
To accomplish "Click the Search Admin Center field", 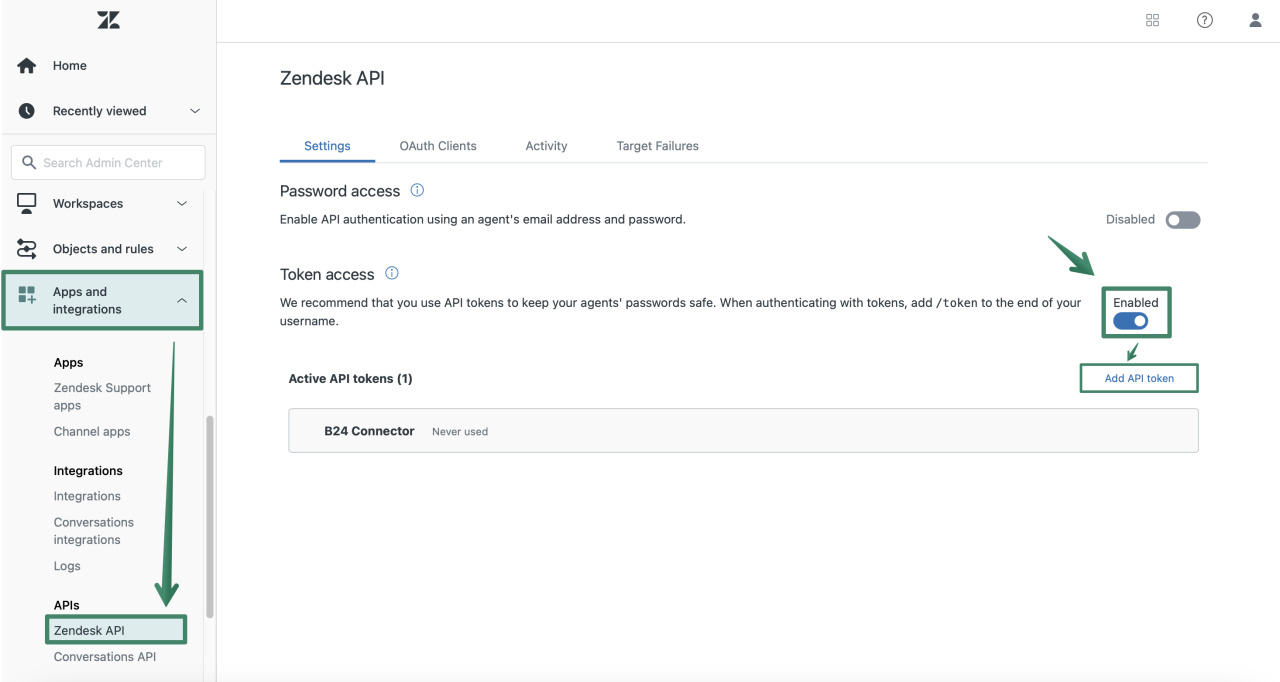I will 107,162.
